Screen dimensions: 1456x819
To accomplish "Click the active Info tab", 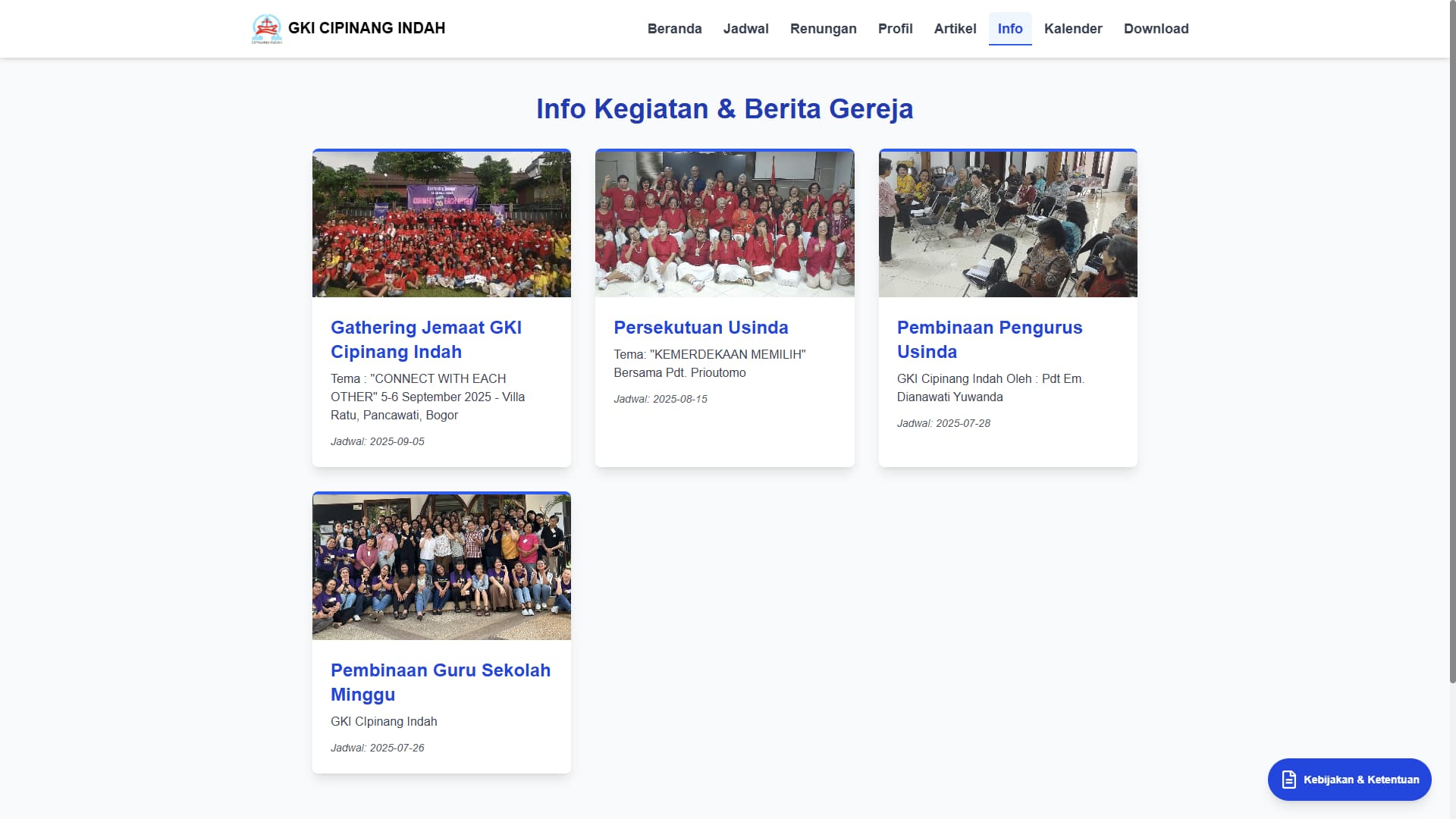I will coord(1009,29).
